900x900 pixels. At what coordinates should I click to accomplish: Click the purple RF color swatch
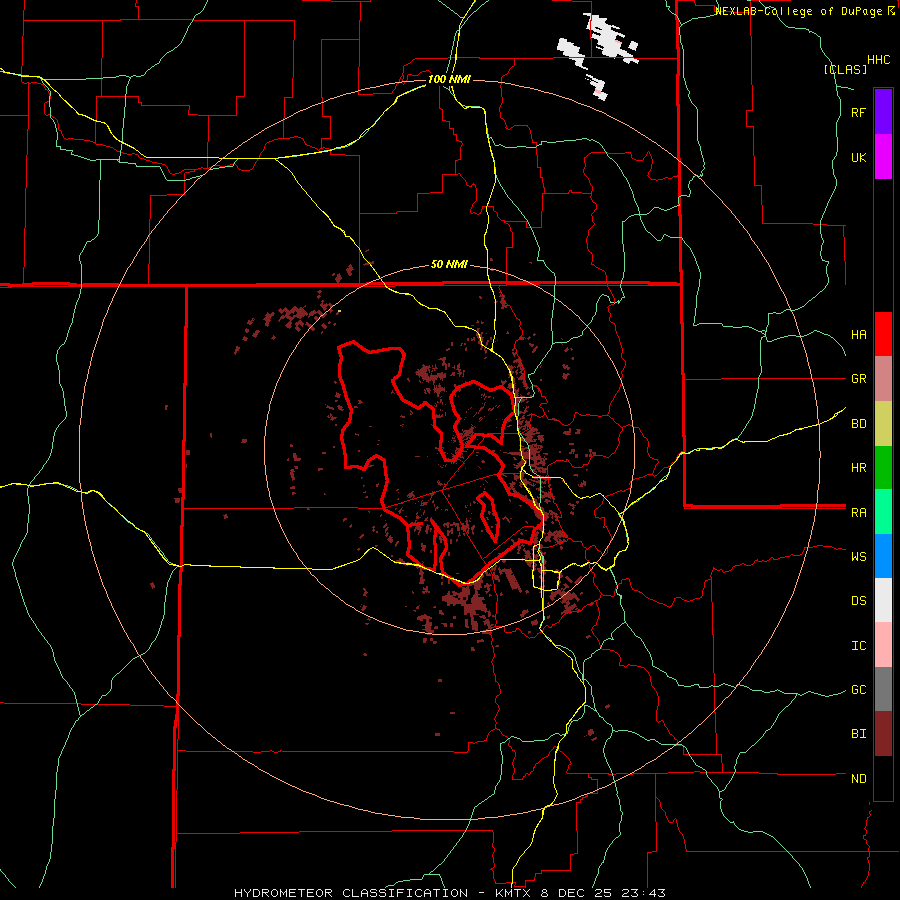(883, 112)
